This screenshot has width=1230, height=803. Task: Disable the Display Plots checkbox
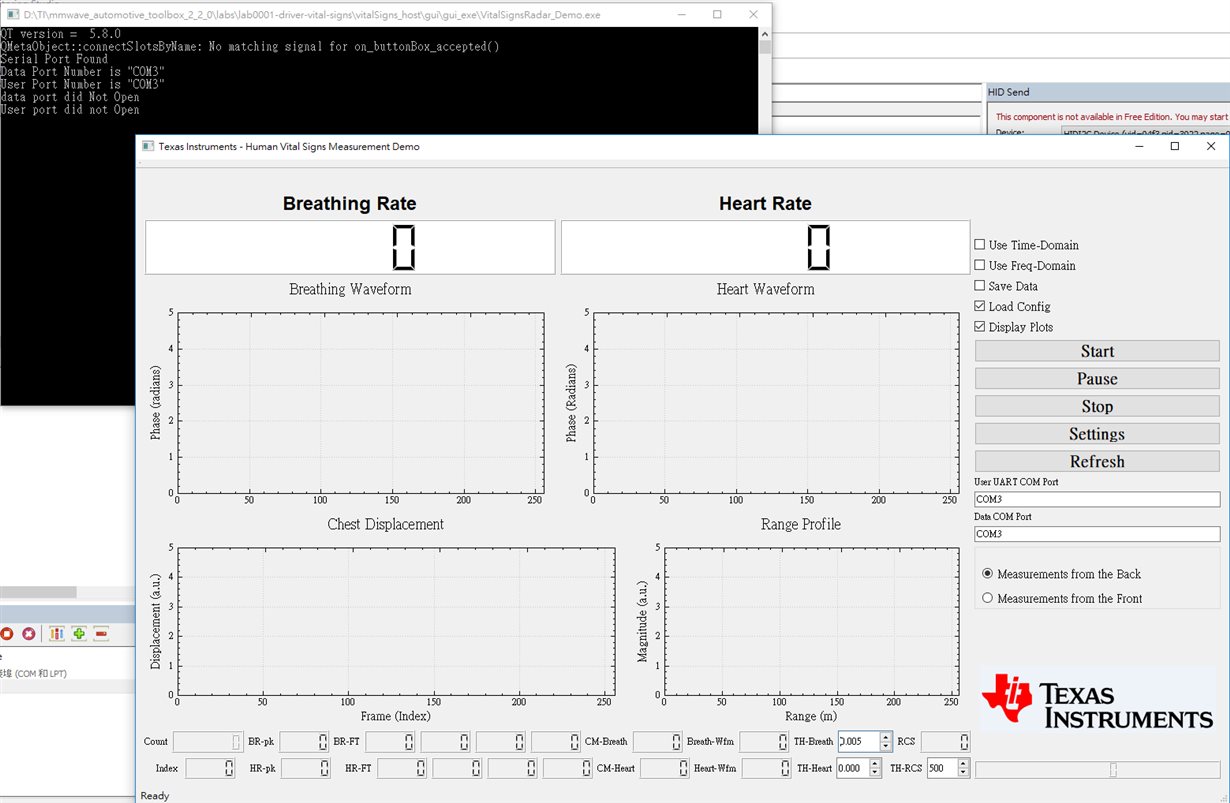click(x=980, y=327)
